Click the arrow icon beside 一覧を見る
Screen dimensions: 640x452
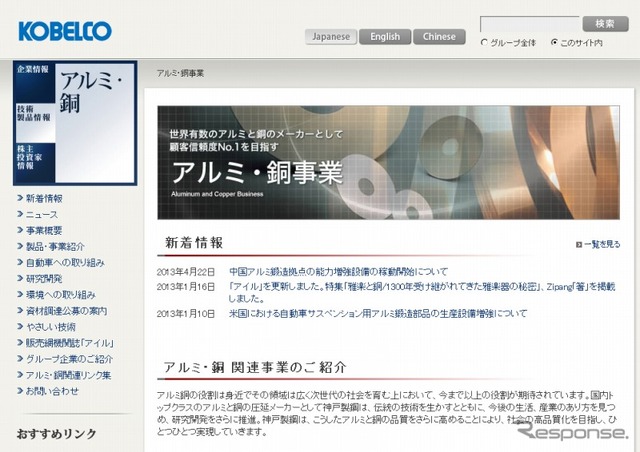click(x=579, y=245)
